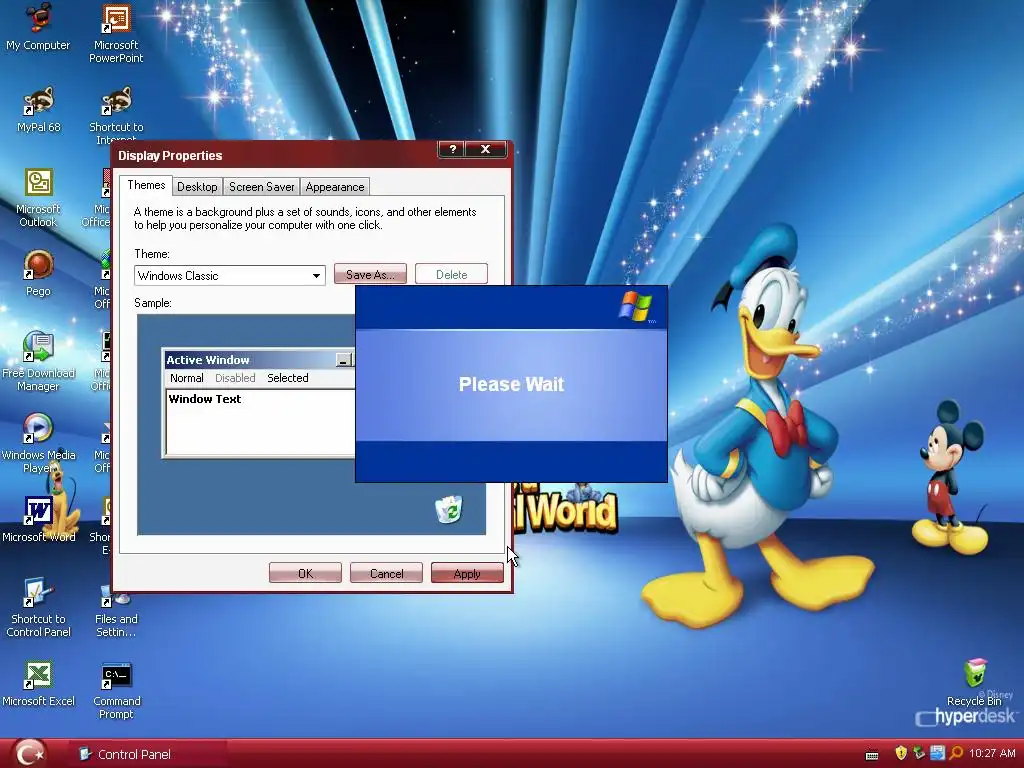This screenshot has height=768, width=1024.
Task: Switch to the Appearance tab
Action: coord(335,187)
